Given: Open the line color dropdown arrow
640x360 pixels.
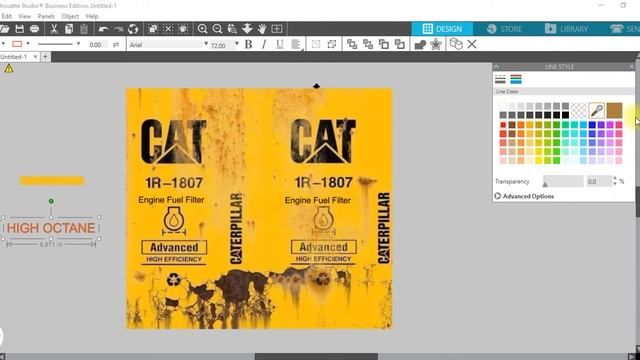Looking at the screenshot, I should click(28, 44).
